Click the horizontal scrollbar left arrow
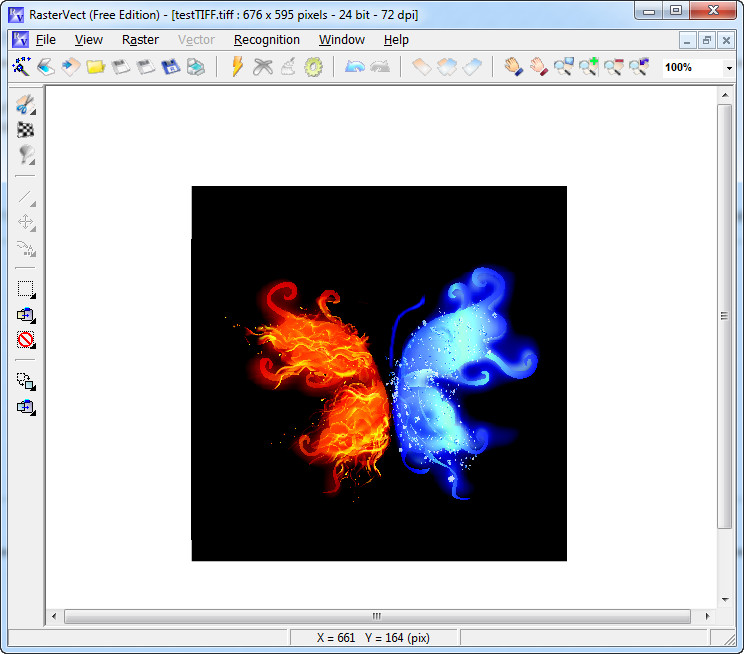744x654 pixels. tap(54, 616)
